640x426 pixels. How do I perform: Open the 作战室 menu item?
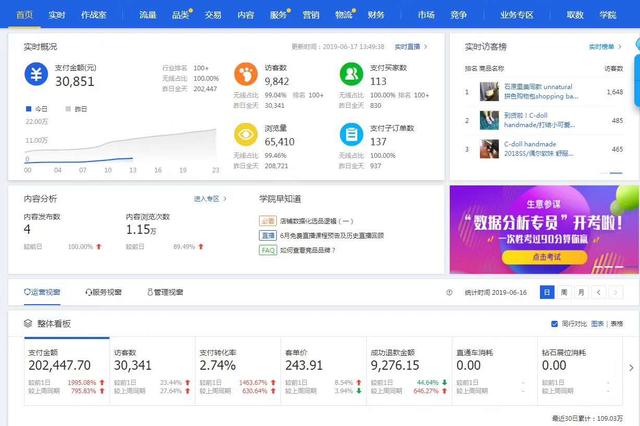93,15
